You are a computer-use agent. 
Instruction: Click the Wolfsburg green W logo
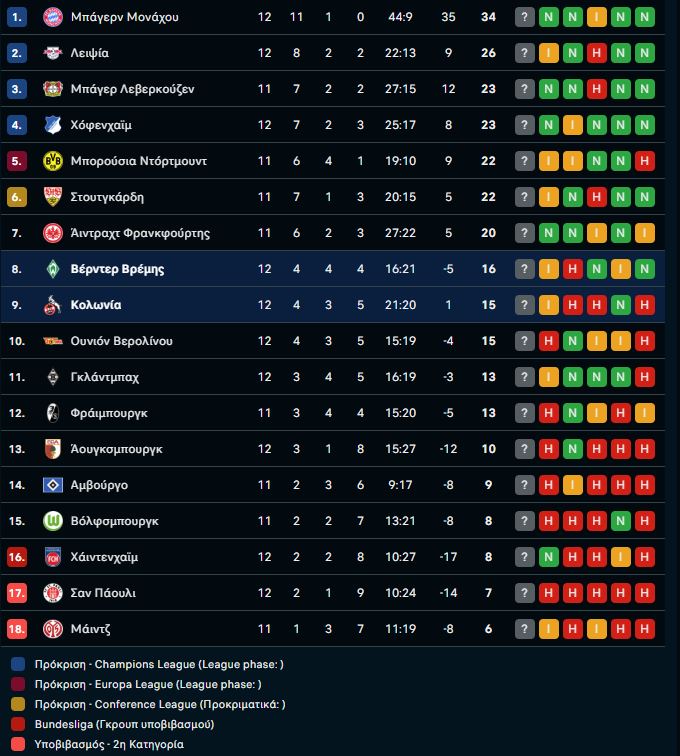[x=53, y=521]
